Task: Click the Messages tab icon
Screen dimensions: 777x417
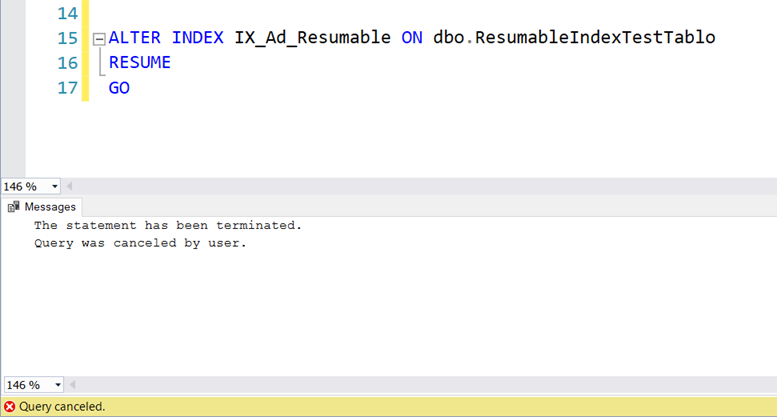Action: coord(13,207)
